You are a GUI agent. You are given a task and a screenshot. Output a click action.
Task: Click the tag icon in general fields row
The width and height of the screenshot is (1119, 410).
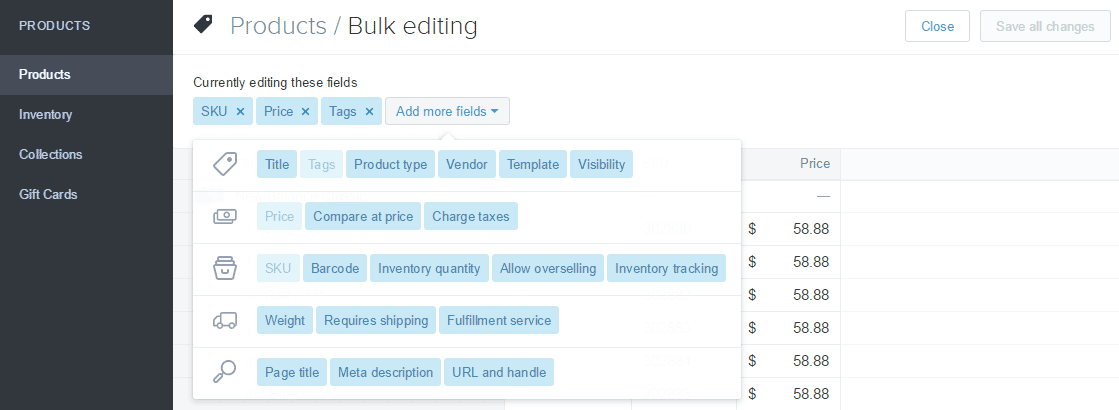(x=225, y=164)
